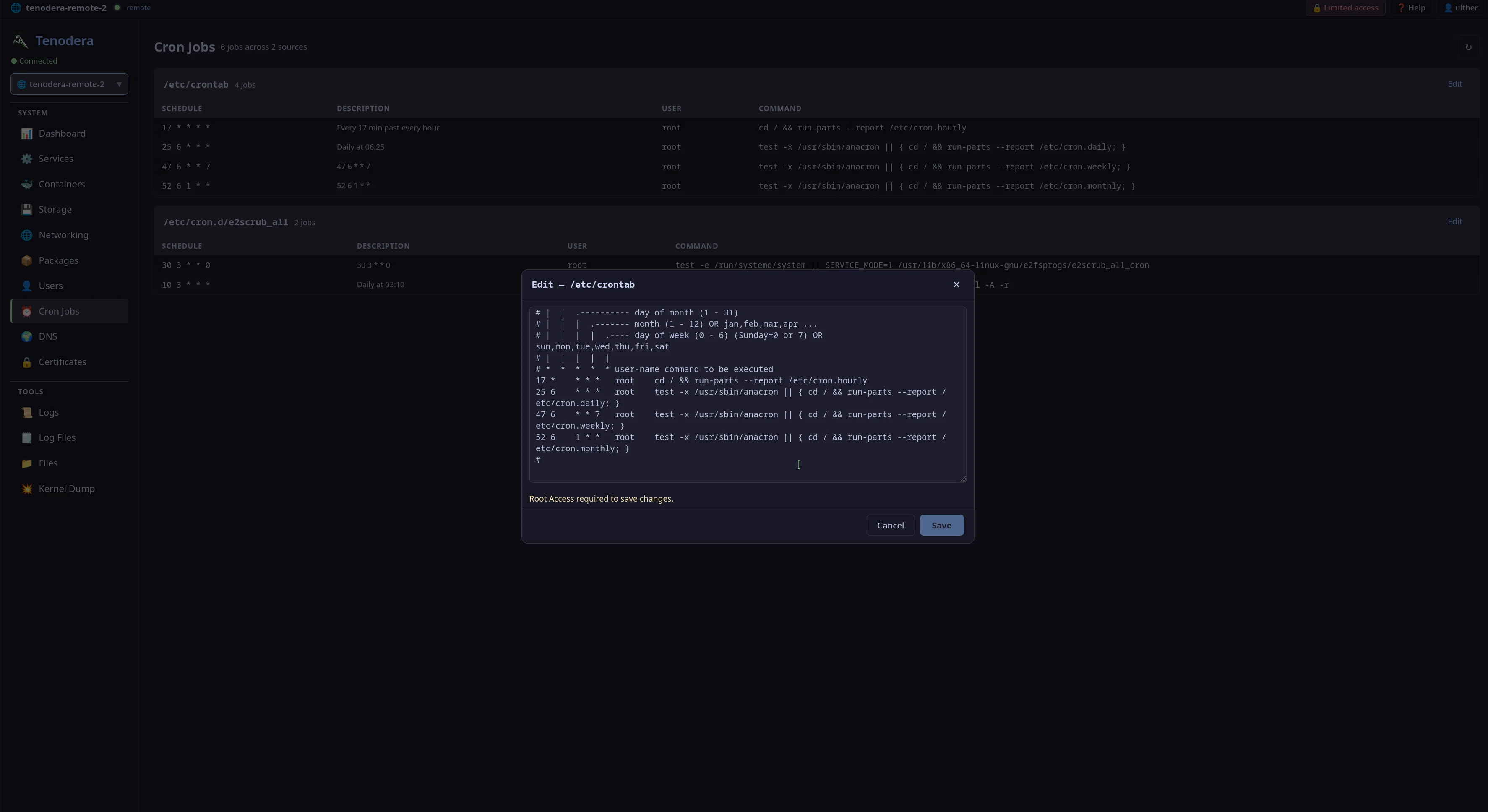Click the Networking globe icon
Screen dimensions: 1488x812
pos(26,235)
